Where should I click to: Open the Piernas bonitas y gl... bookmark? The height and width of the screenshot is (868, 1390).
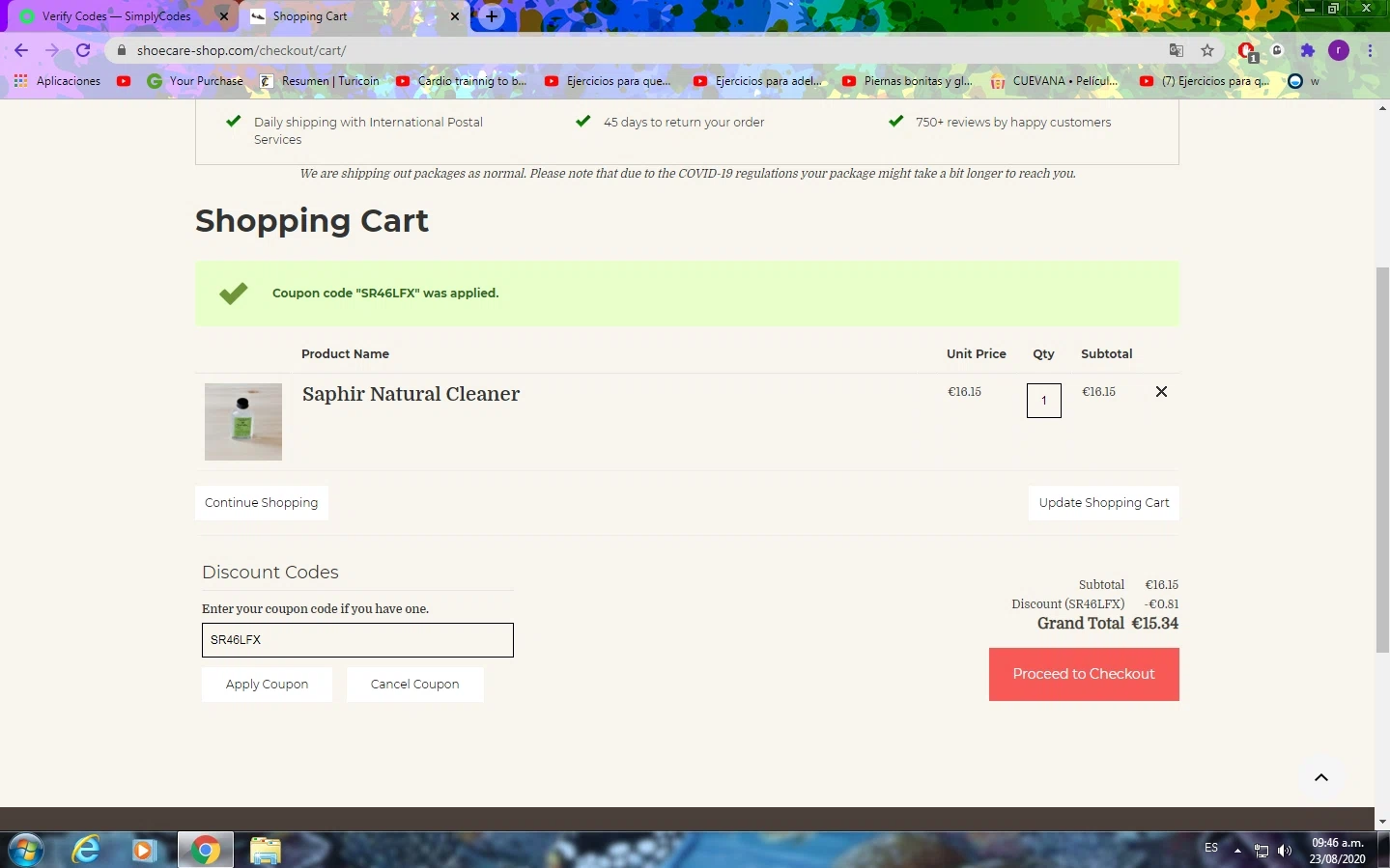(907, 81)
